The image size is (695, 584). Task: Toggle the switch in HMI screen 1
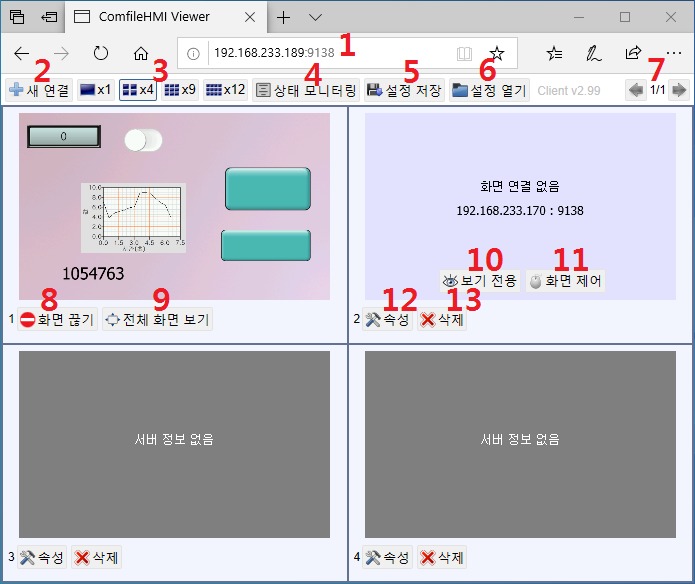pyautogui.click(x=143, y=140)
